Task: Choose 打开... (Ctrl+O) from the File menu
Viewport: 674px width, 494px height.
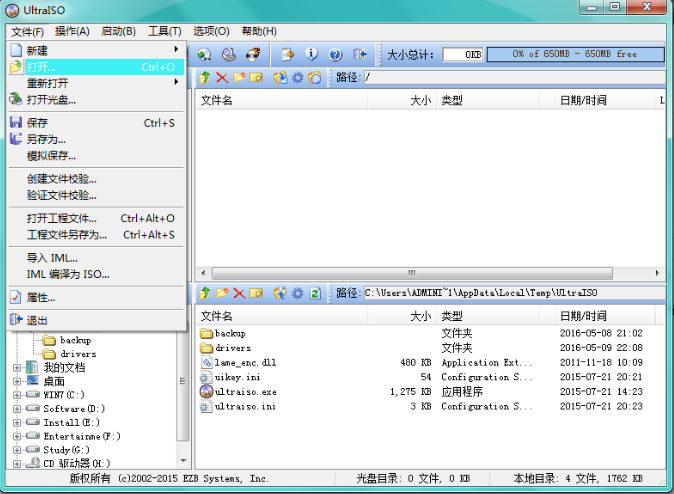Action: click(97, 67)
